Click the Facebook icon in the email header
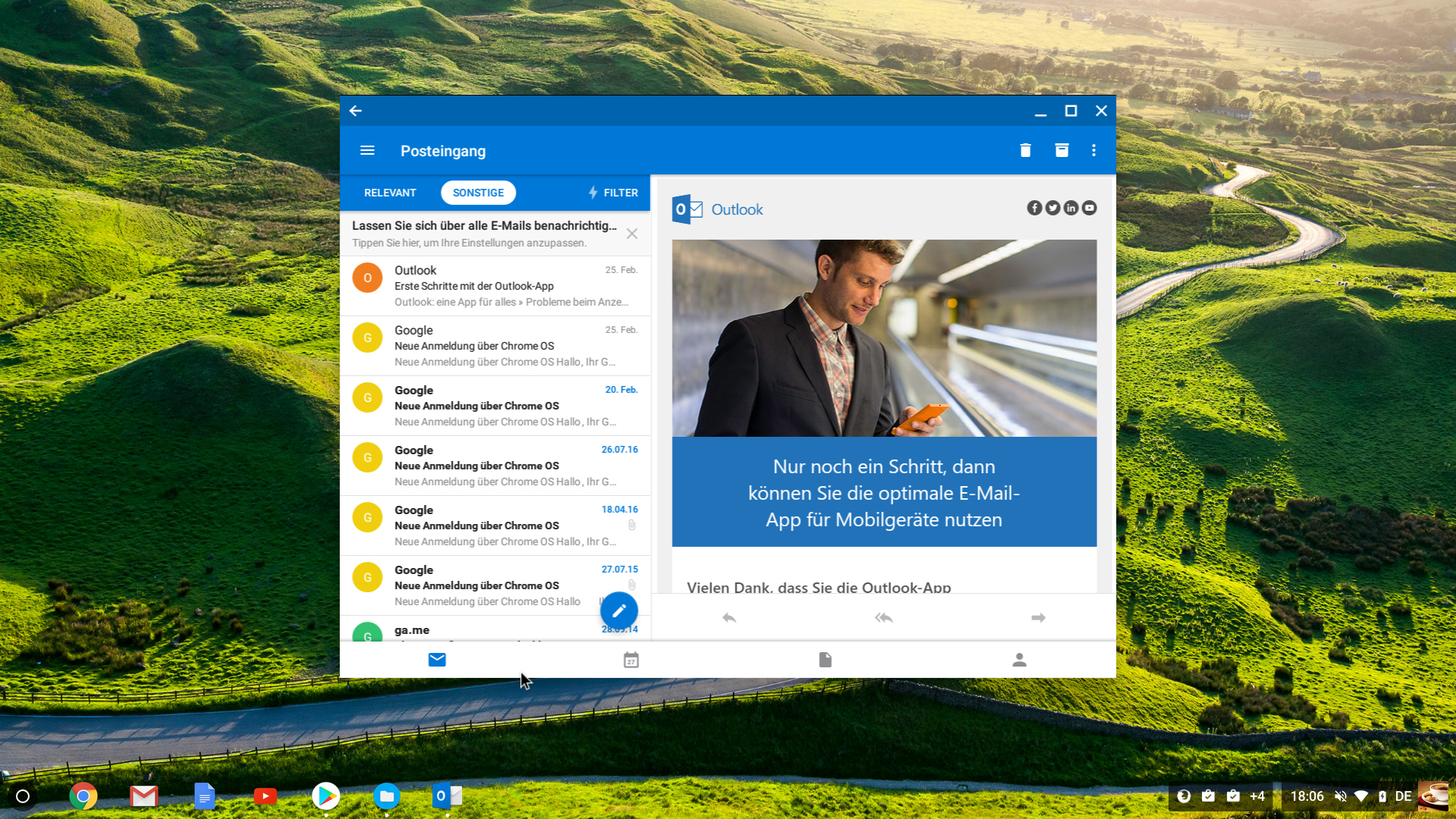The image size is (1456, 819). (x=1034, y=208)
